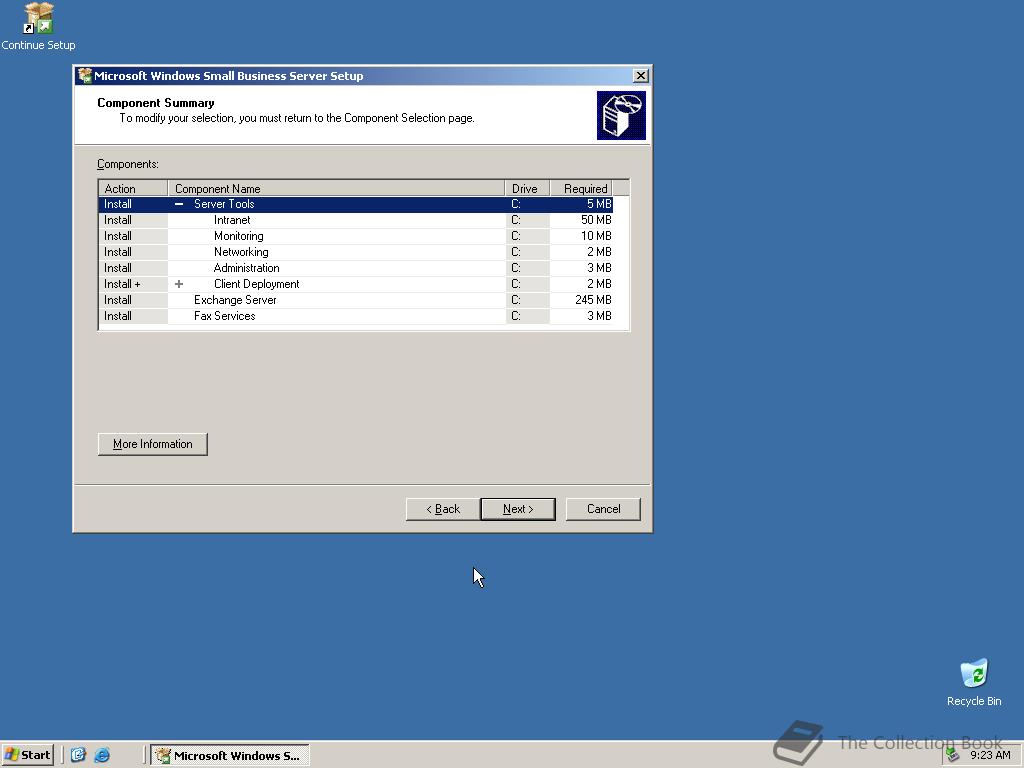Viewport: 1024px width, 768px height.
Task: Proceed with the Next button
Action: [518, 509]
